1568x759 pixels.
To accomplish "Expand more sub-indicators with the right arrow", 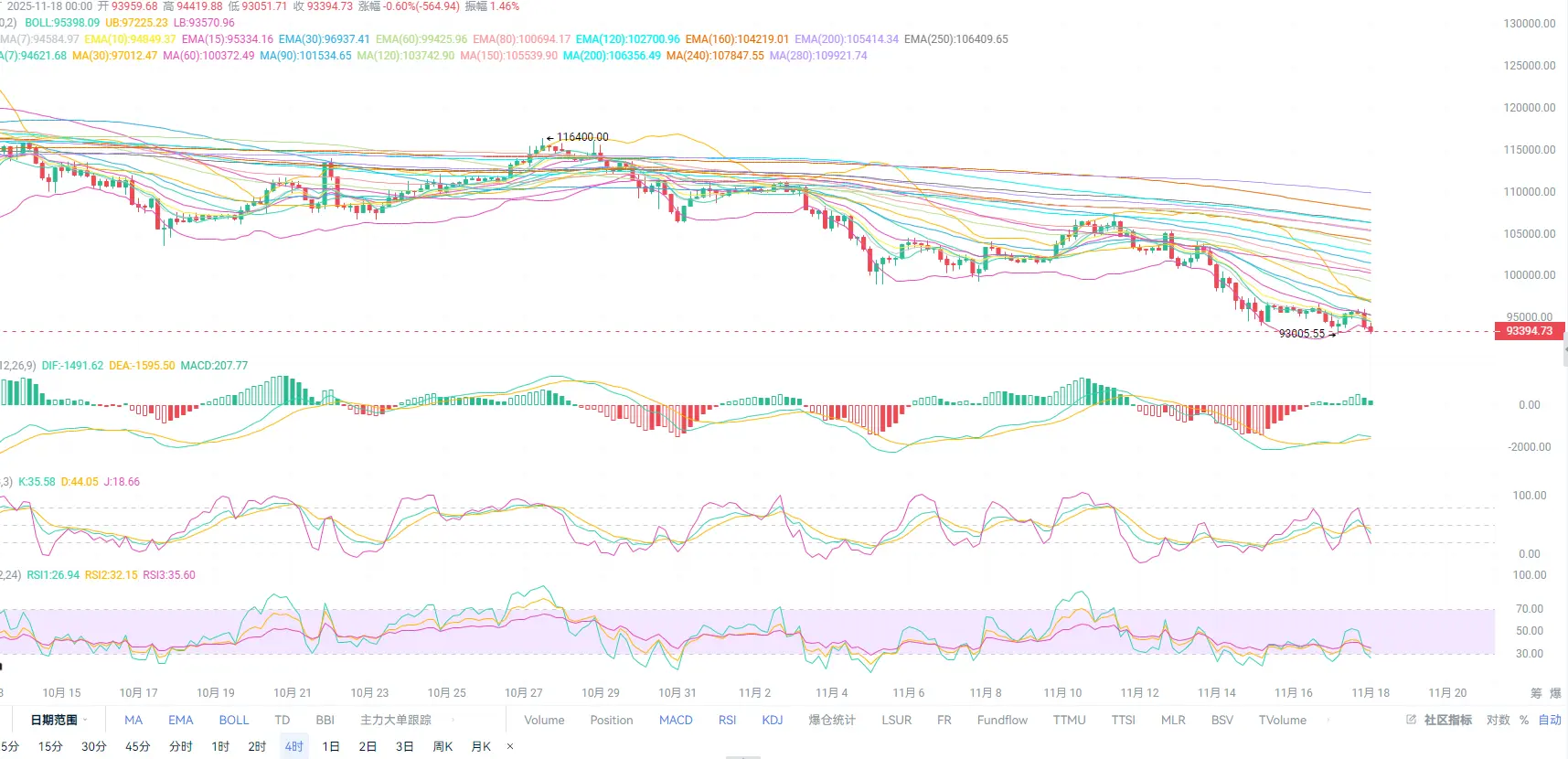I will [1328, 720].
